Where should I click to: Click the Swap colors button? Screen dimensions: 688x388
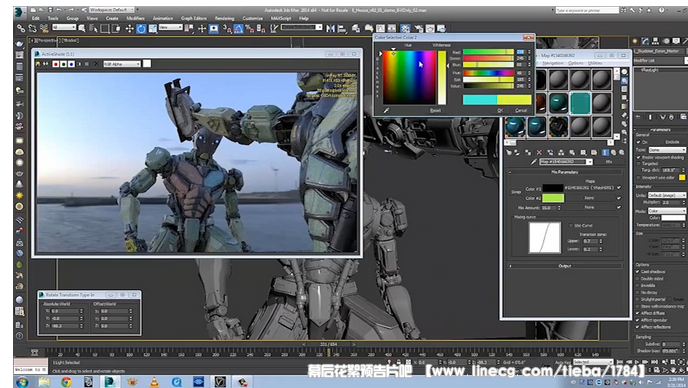[x=516, y=192]
